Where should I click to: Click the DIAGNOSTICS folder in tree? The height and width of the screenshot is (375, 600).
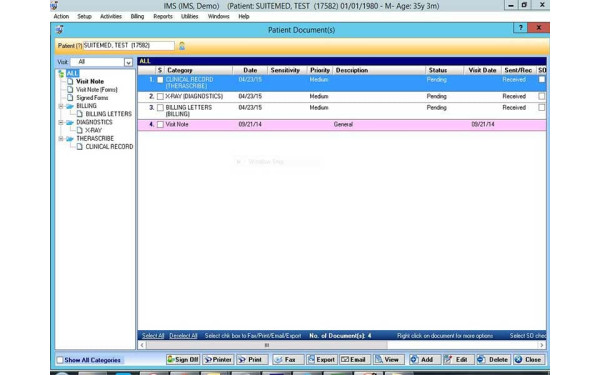[94, 122]
